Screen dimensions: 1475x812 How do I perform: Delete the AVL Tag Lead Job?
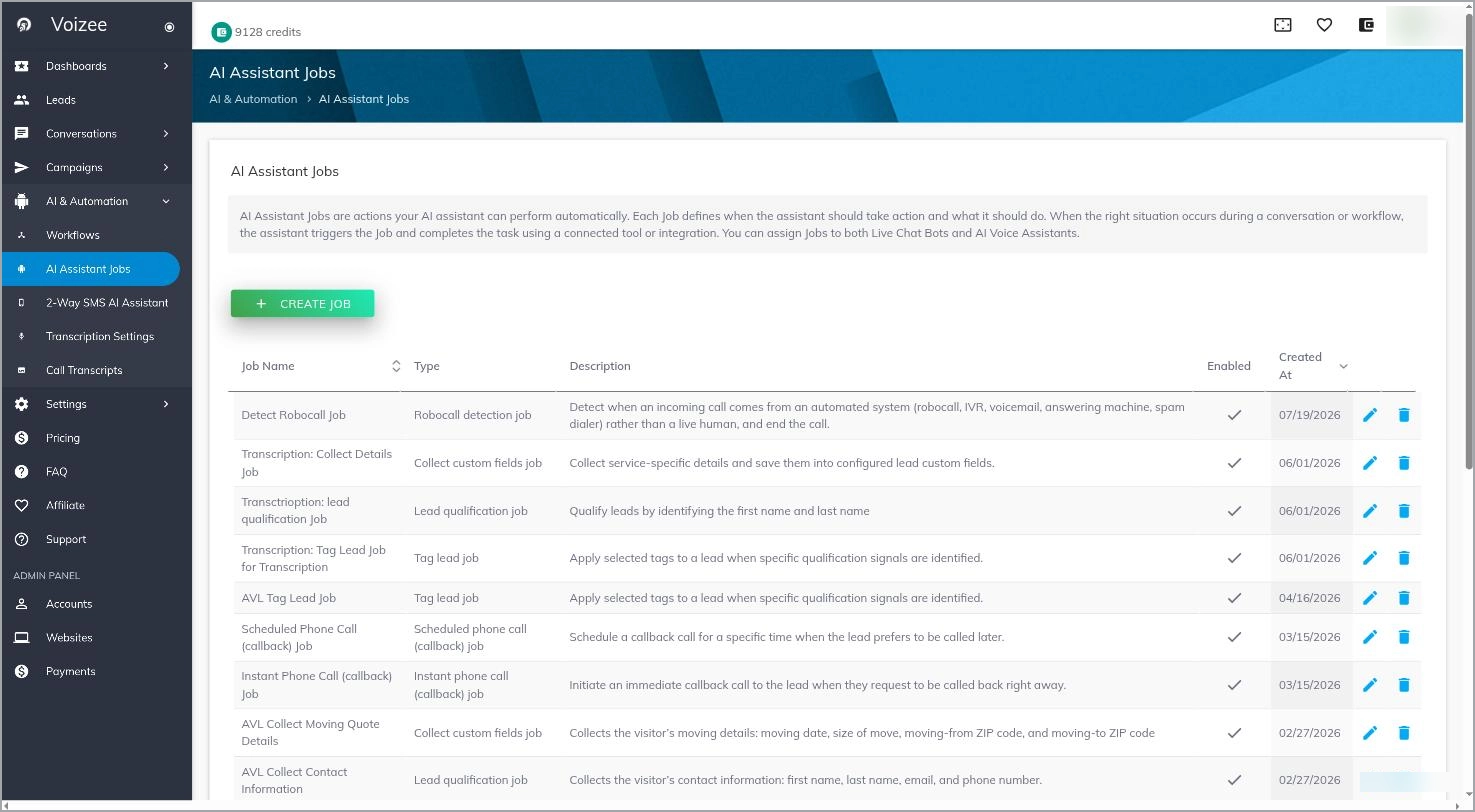[x=1404, y=598]
